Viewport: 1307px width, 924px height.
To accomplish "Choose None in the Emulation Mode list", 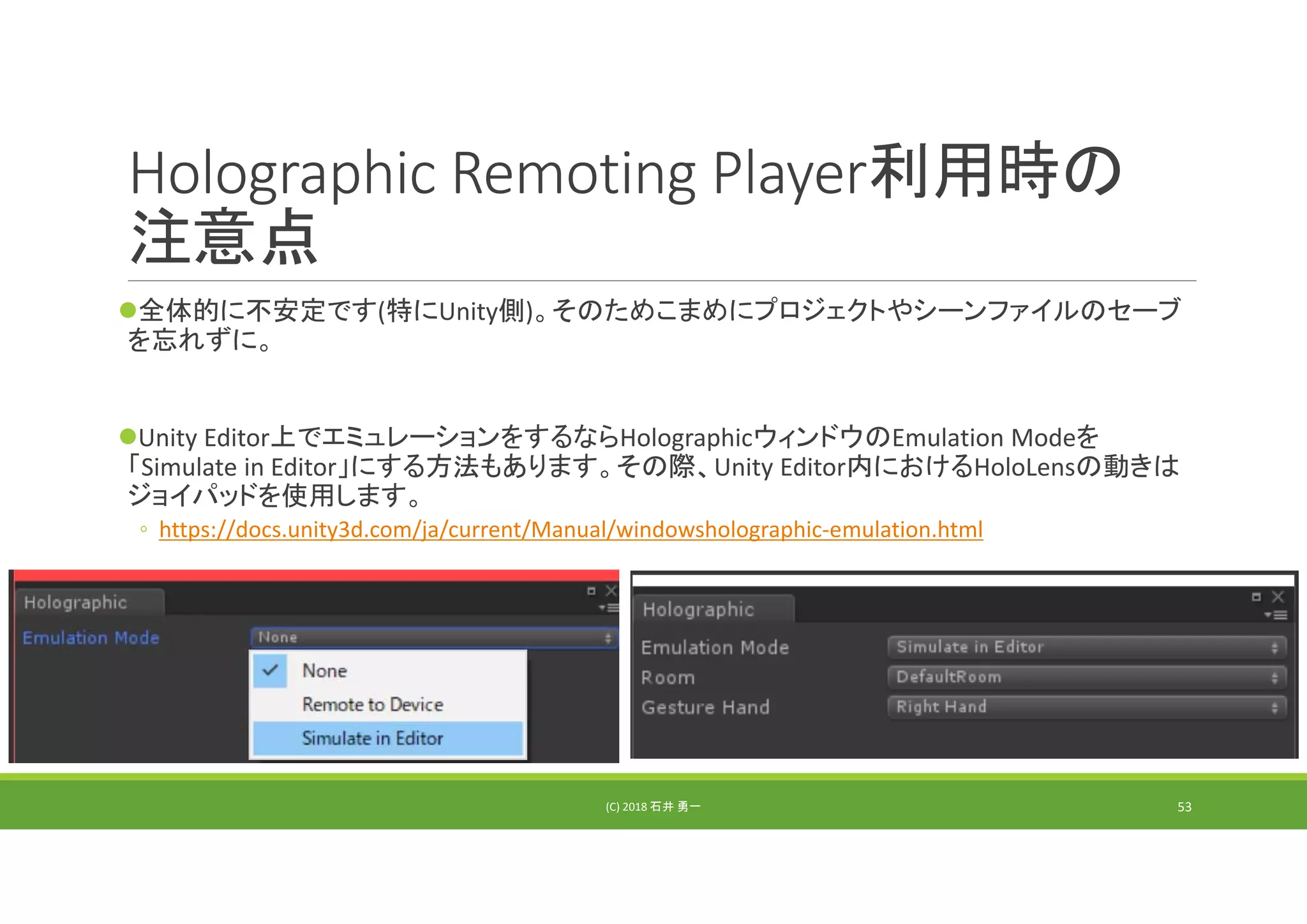I will 388,671.
